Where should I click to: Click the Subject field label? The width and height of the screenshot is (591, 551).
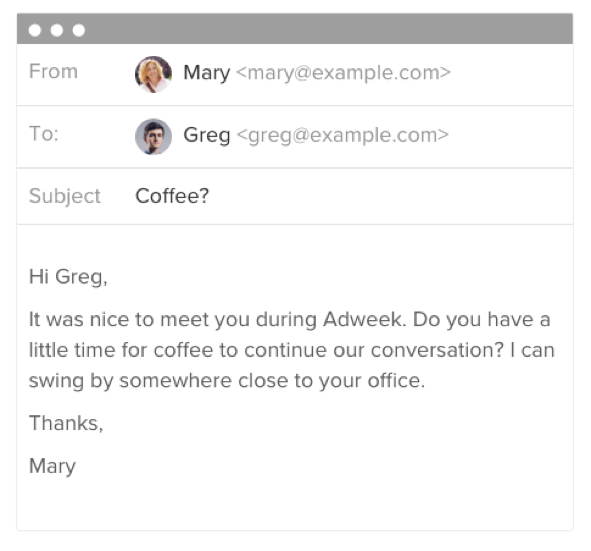(65, 196)
